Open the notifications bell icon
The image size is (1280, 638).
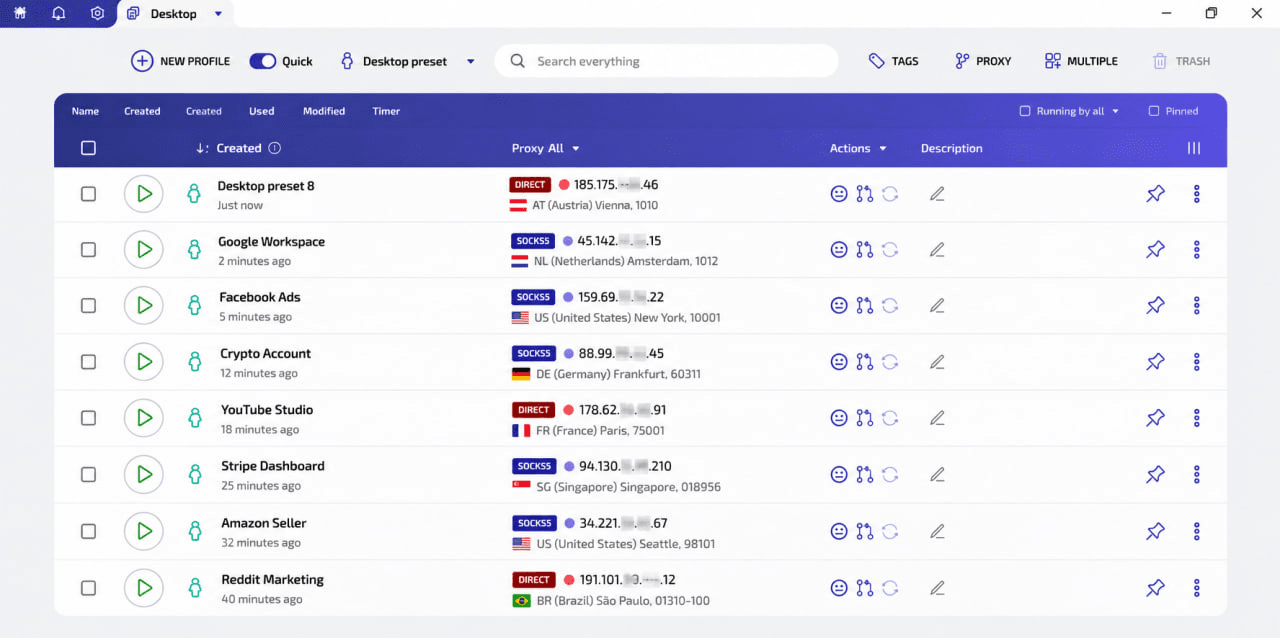click(x=59, y=13)
